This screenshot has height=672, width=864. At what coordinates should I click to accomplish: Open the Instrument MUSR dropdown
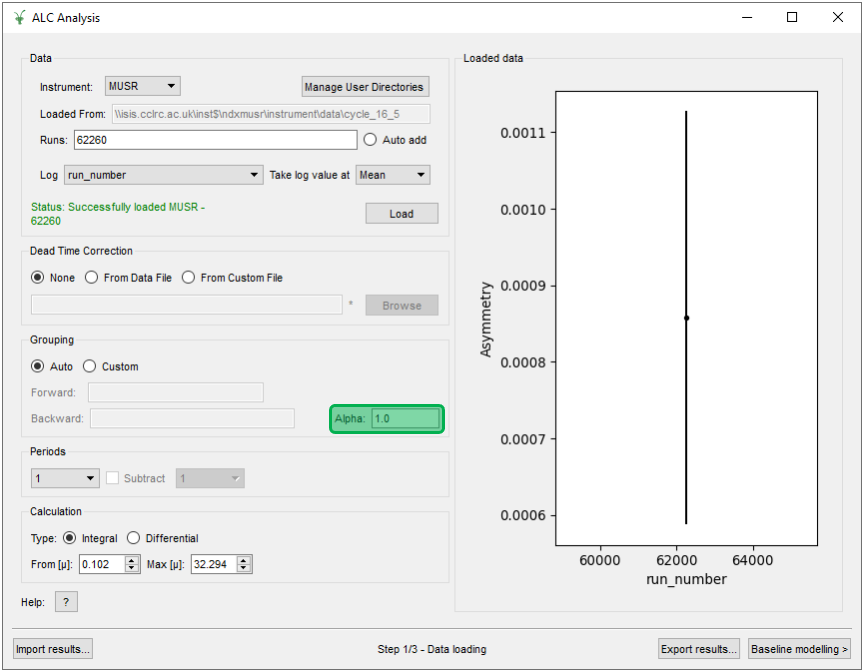(143, 87)
